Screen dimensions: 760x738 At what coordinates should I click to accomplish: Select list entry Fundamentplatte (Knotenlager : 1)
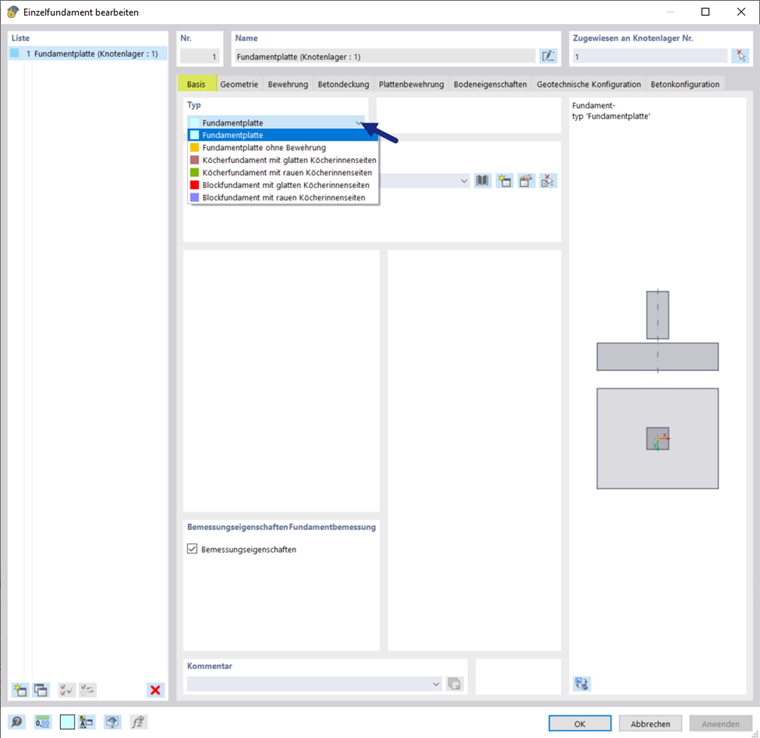tap(88, 53)
